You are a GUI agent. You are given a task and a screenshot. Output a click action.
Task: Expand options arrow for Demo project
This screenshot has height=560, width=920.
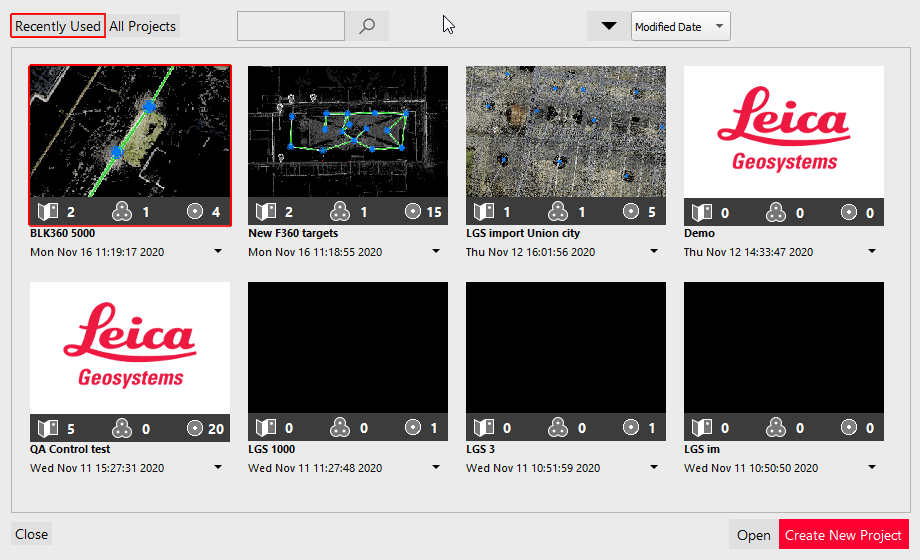pyautogui.click(x=872, y=252)
